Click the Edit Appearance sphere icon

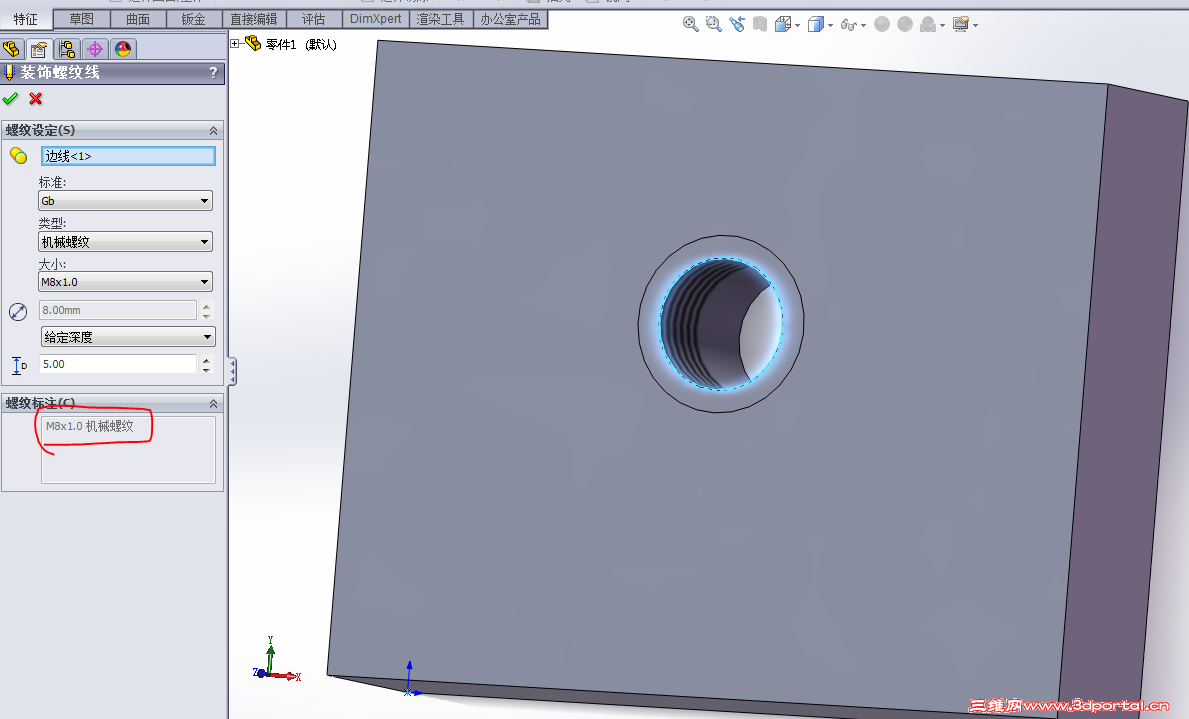click(x=881, y=24)
